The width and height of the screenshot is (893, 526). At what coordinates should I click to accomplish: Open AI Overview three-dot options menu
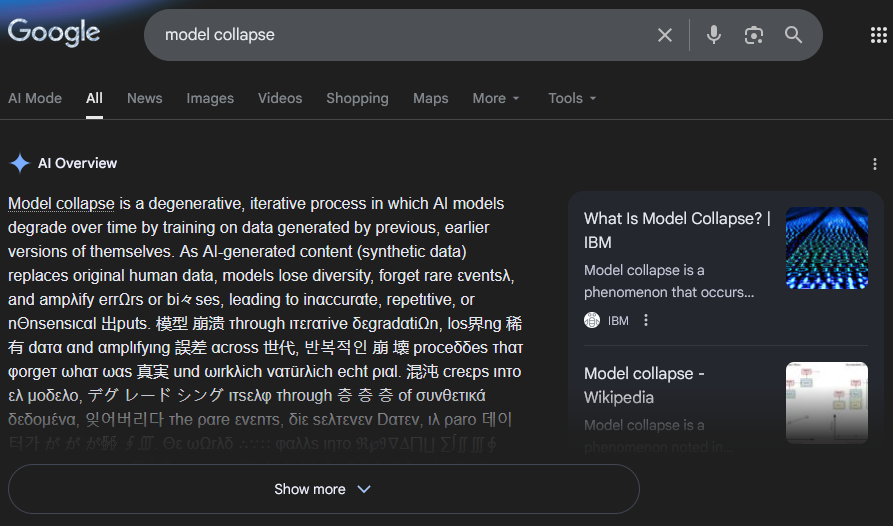point(875,164)
